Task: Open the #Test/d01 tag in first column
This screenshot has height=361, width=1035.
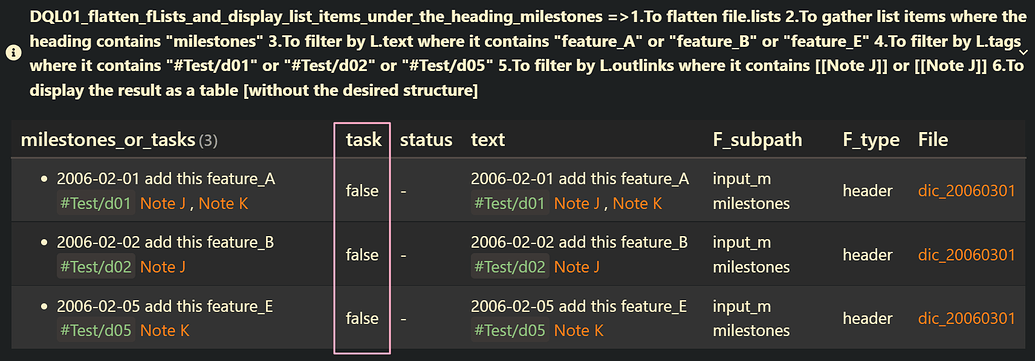Action: coord(96,204)
